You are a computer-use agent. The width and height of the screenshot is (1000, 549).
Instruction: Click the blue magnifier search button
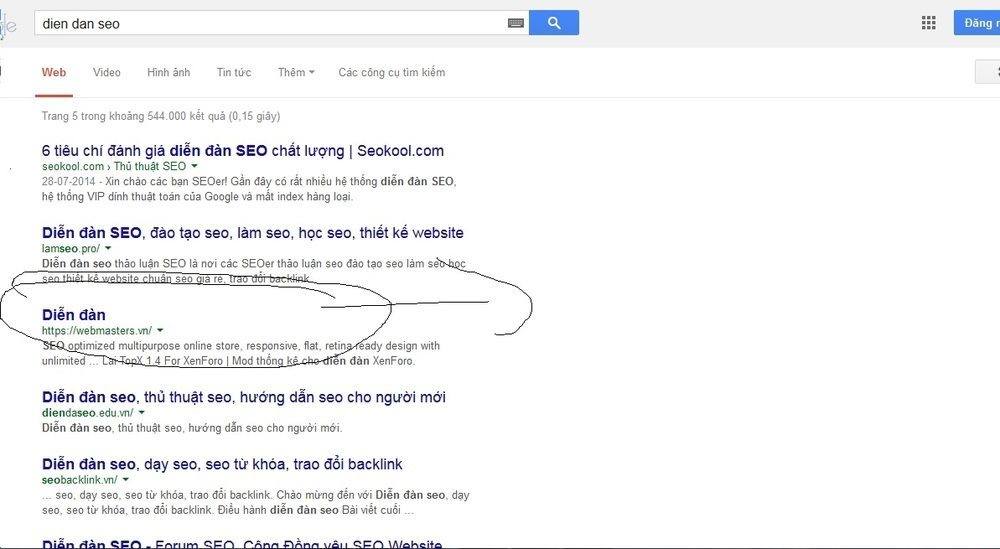554,23
